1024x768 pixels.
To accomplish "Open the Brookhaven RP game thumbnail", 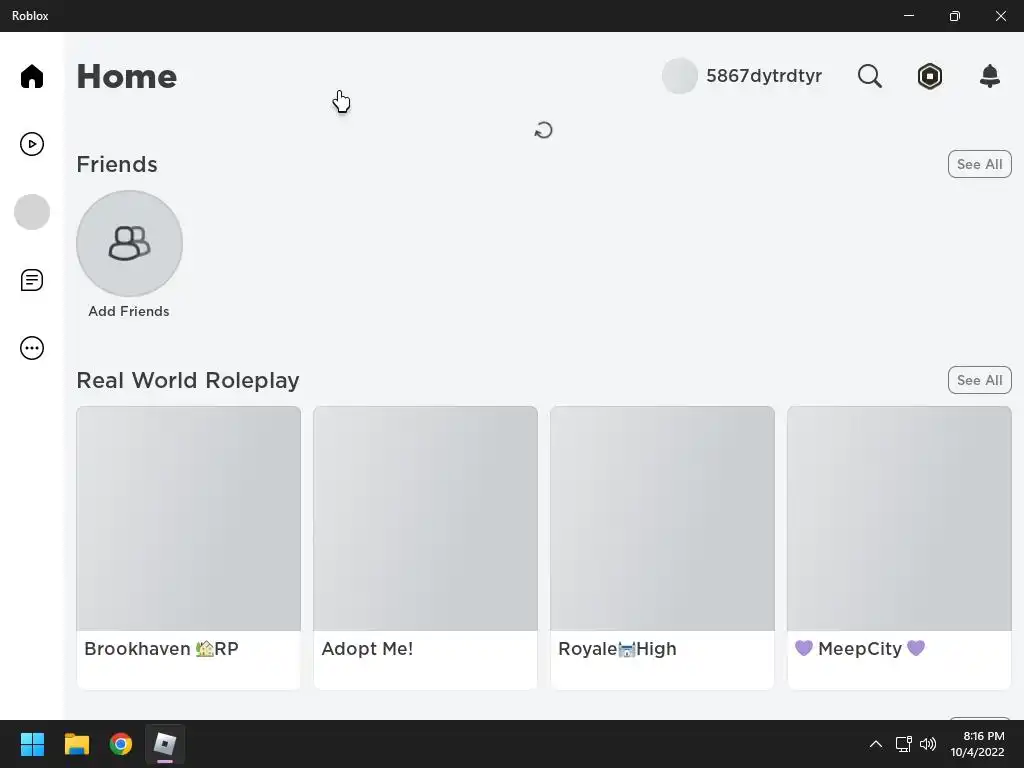I will 189,519.
